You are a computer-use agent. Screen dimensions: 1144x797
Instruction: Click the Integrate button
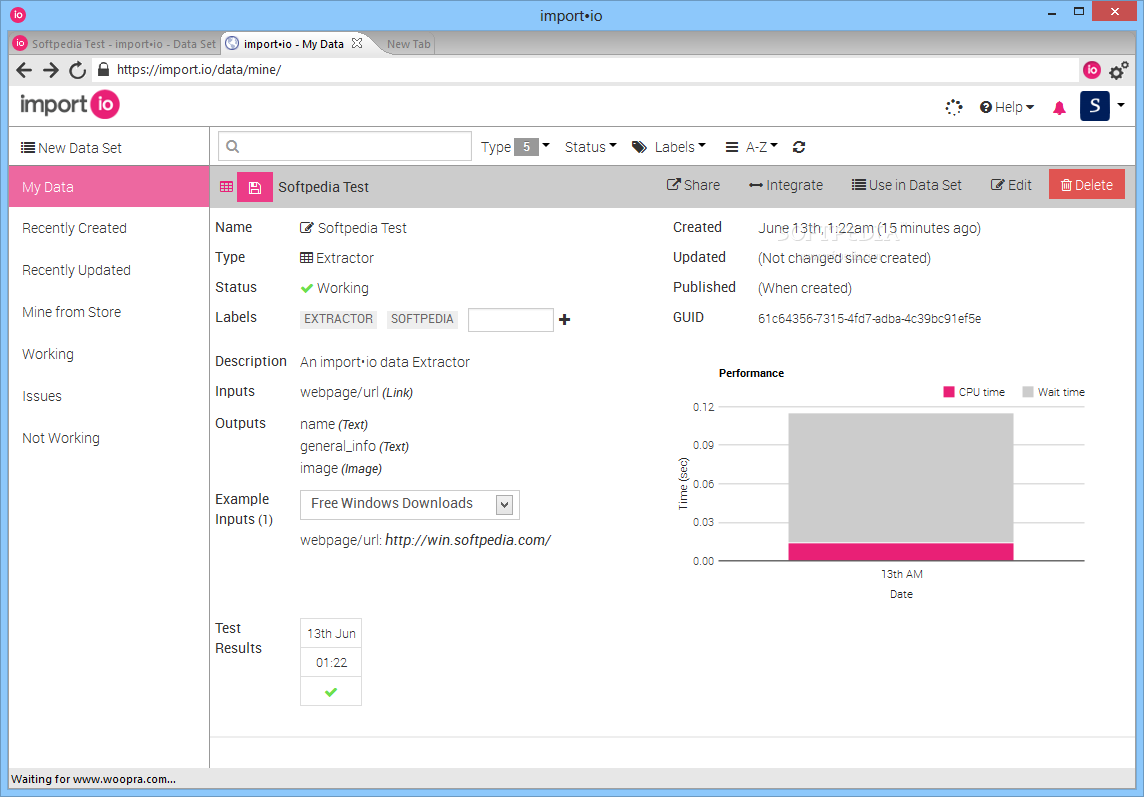pos(786,185)
